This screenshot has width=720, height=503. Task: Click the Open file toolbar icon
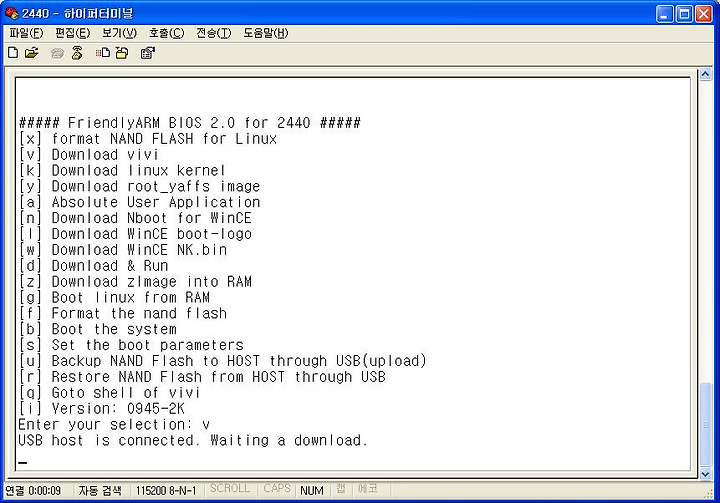32,53
